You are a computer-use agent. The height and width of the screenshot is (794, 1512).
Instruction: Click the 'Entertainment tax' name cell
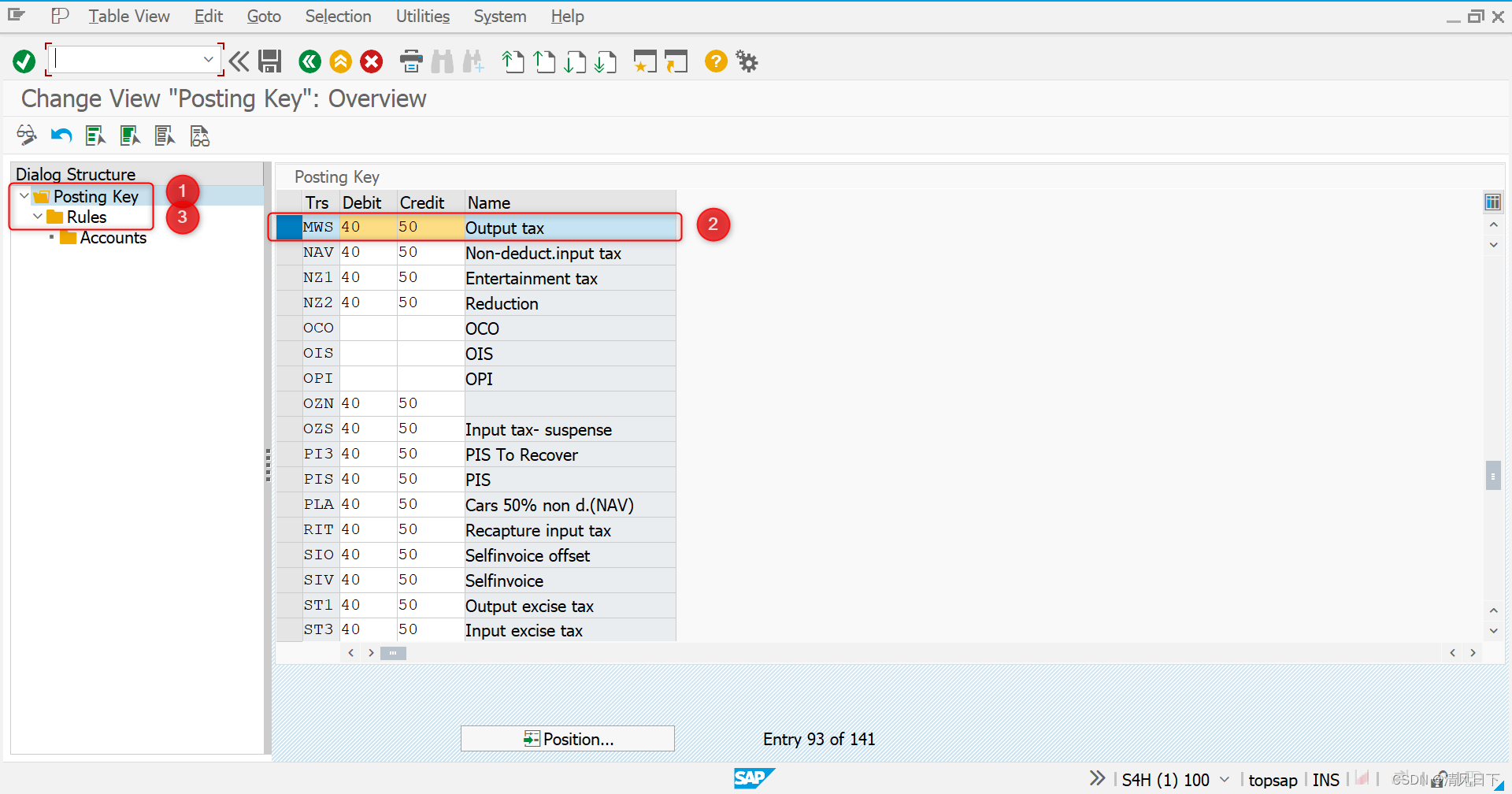570,278
